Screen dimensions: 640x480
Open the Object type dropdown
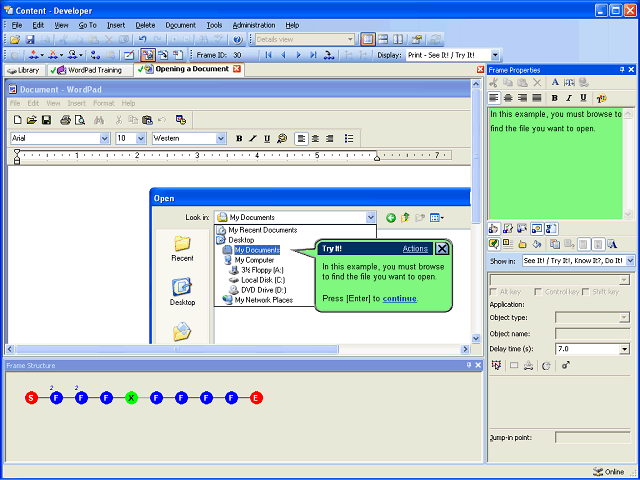(624, 317)
